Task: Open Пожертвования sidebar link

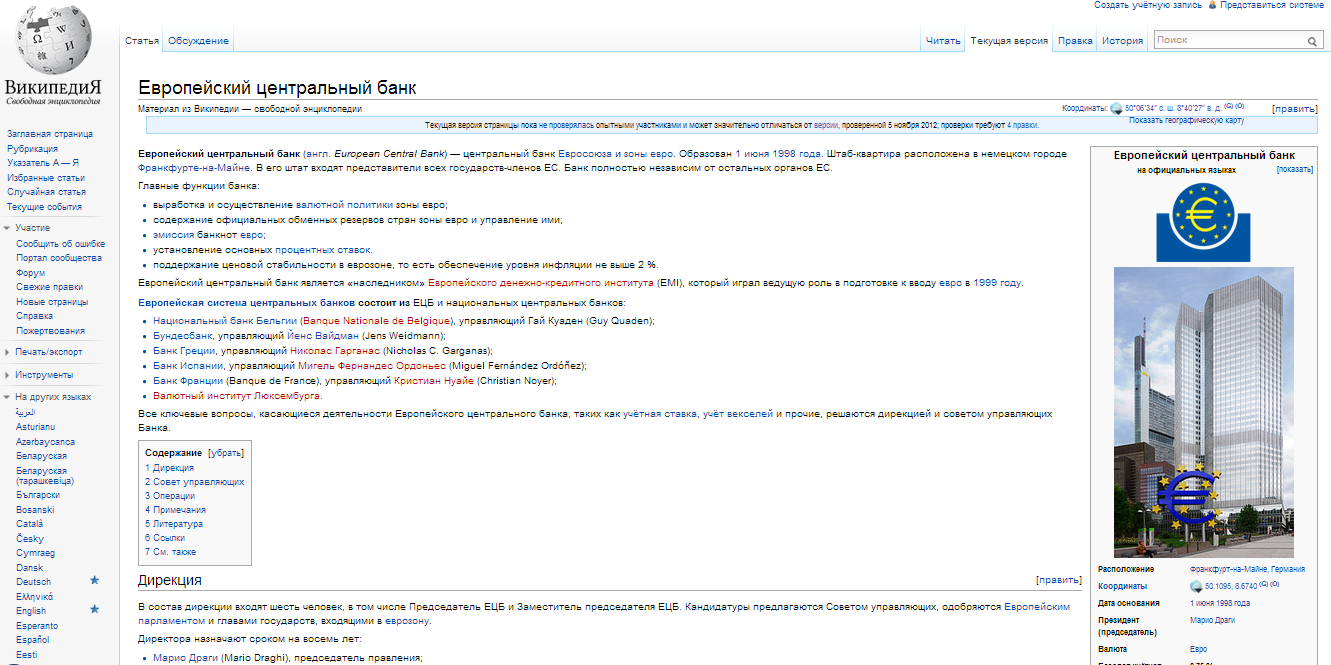Action: point(50,330)
